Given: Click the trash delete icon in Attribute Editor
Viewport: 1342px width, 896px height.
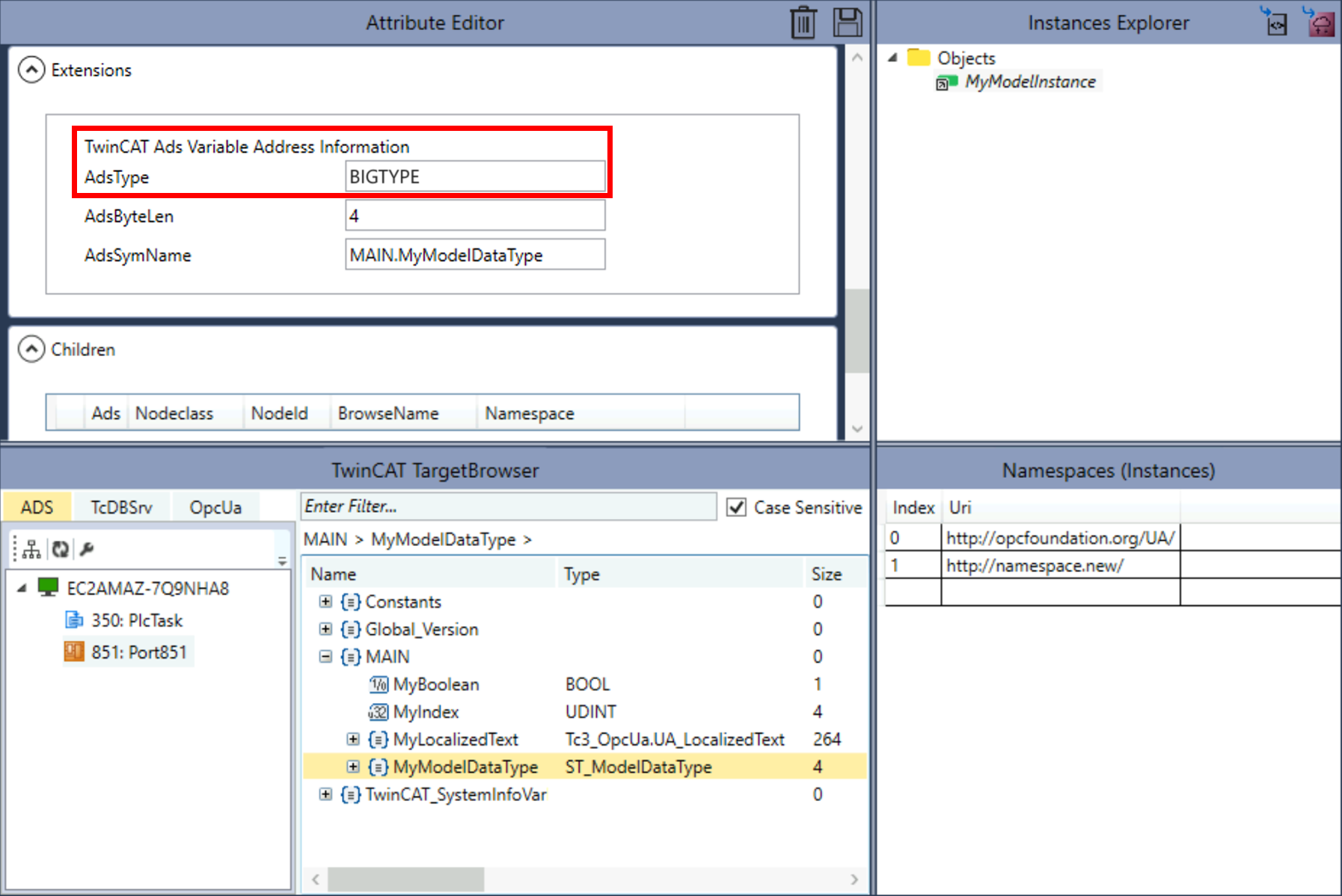Looking at the screenshot, I should coord(803,22).
